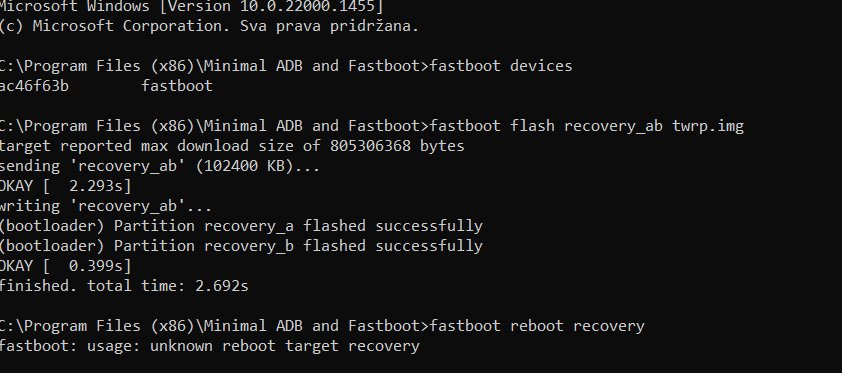This screenshot has height=373, width=842.
Task: Click 'finished. total time: 2.692s' line
Action: pos(124,286)
